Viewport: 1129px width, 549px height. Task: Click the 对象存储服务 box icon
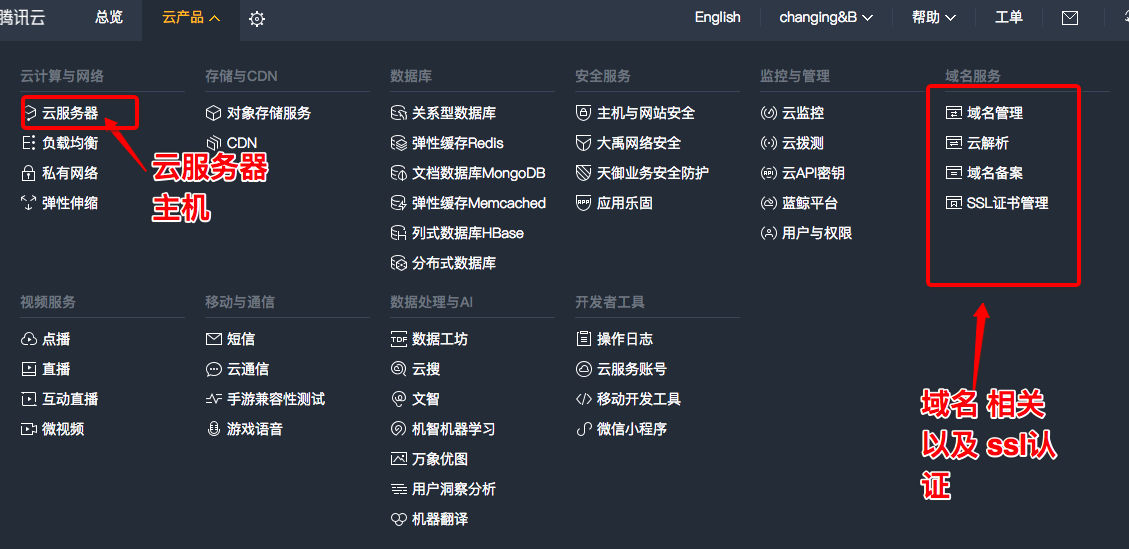click(213, 113)
